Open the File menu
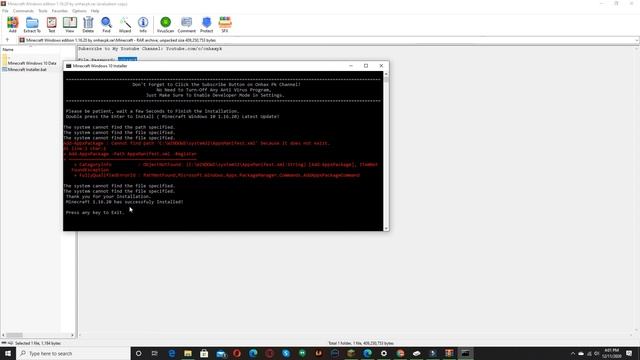The image size is (640, 360). 5,11
